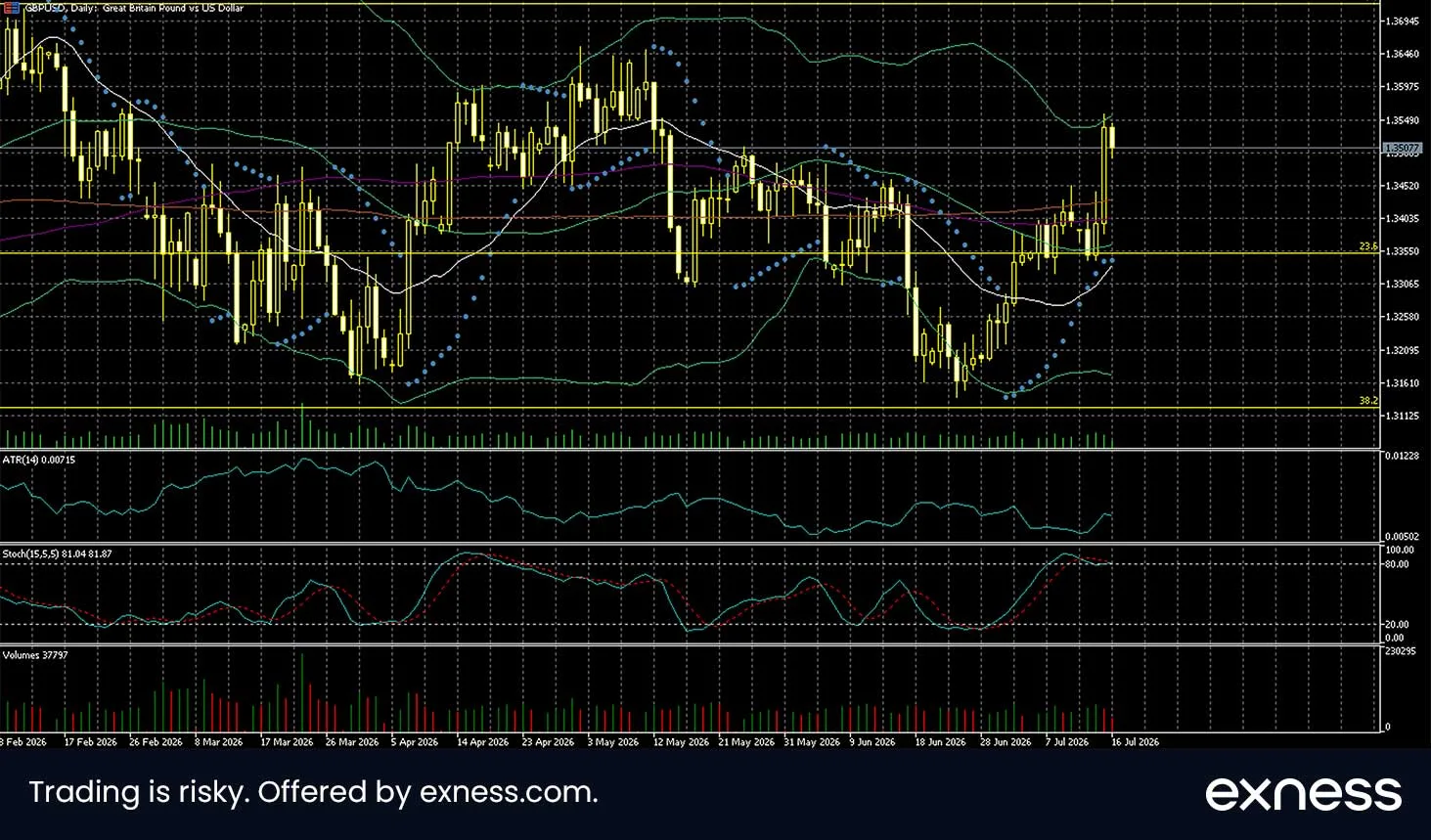The height and width of the screenshot is (840, 1431).
Task: Click the chart title 'GBPUSD, Daily: Great Britain Pound vs US Dollar'
Action: (134, 8)
